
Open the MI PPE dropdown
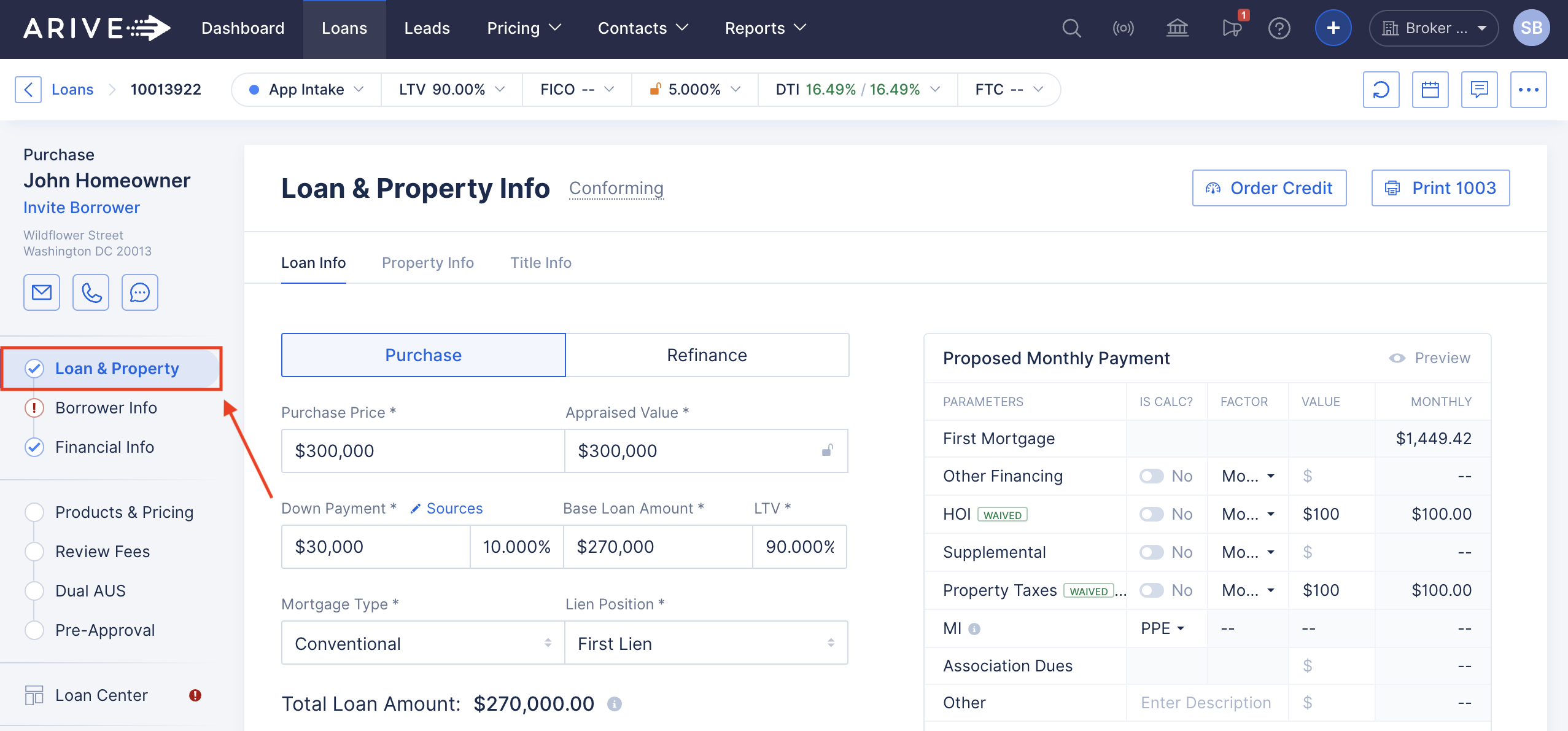click(x=1162, y=628)
